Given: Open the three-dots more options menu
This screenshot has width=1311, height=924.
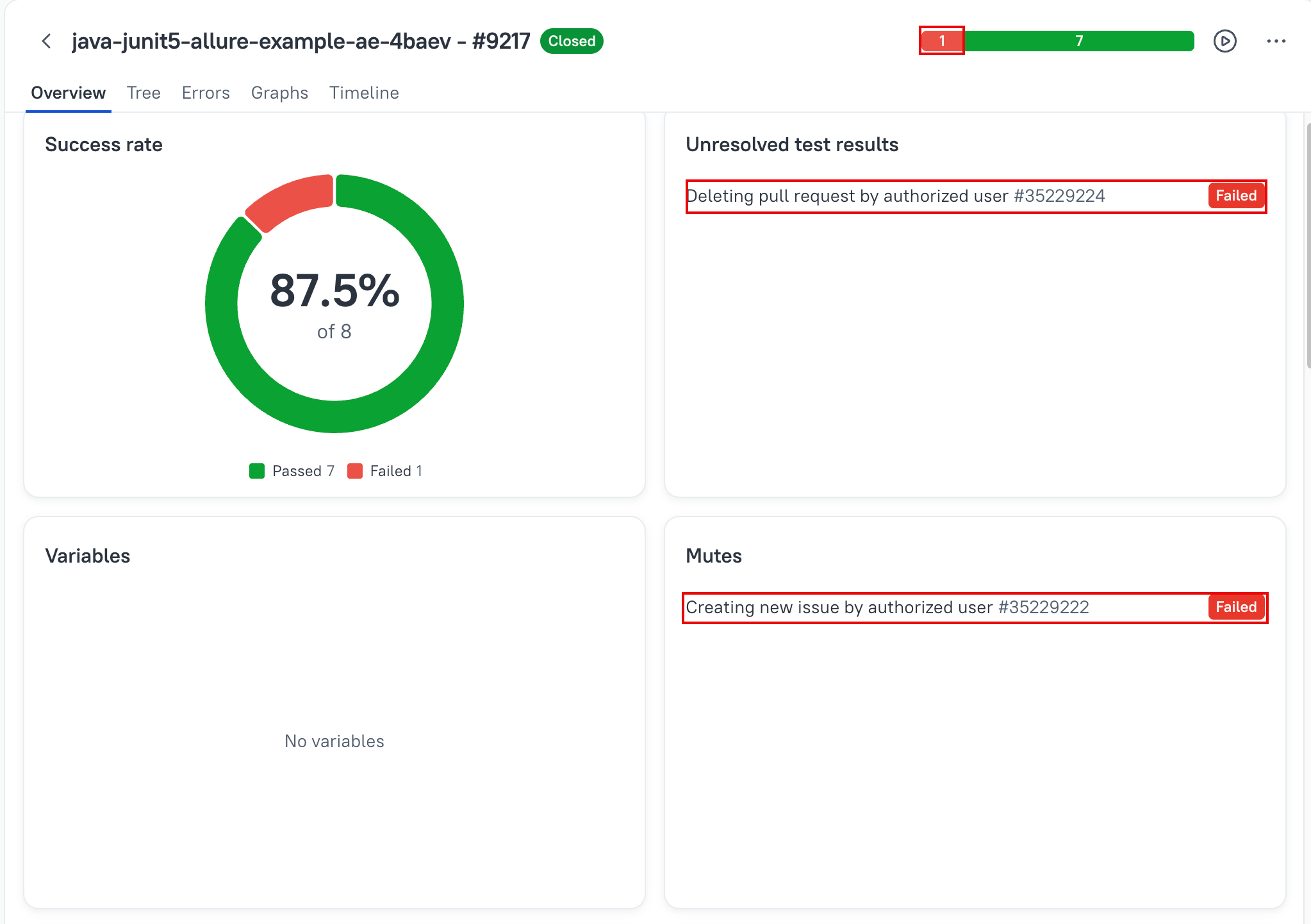Looking at the screenshot, I should (1276, 41).
